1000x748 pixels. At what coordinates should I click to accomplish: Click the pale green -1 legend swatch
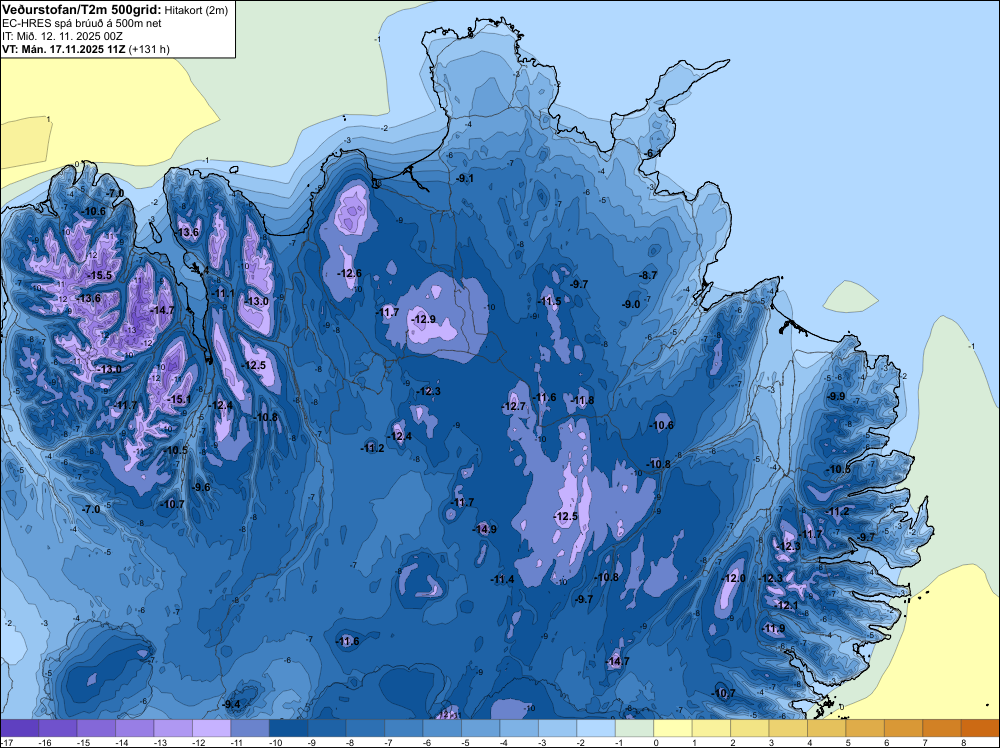[635, 728]
